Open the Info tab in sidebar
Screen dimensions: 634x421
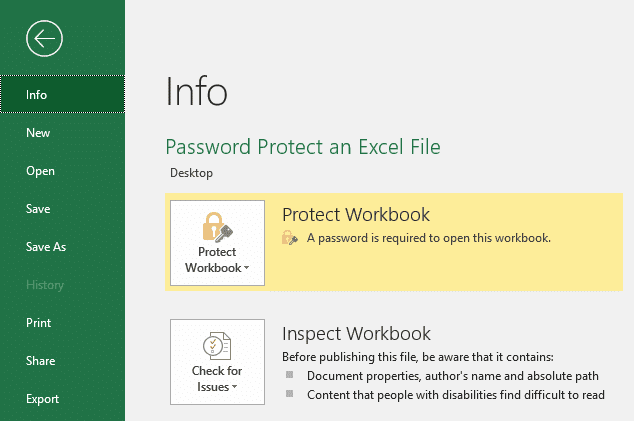pyautogui.click(x=37, y=95)
